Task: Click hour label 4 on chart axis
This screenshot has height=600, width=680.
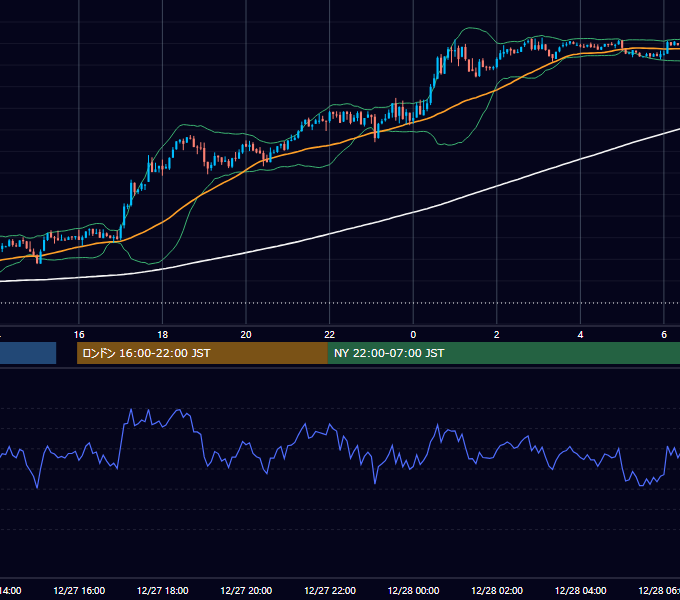Action: click(580, 335)
